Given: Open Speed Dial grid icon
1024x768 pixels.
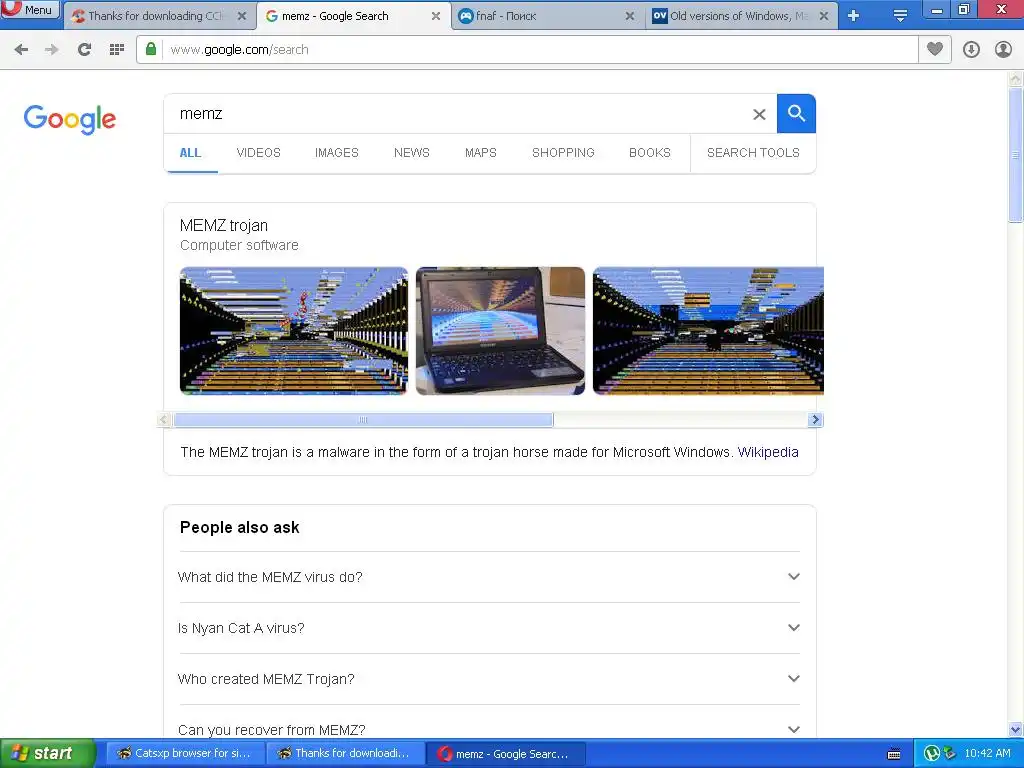Looking at the screenshot, I should [117, 50].
